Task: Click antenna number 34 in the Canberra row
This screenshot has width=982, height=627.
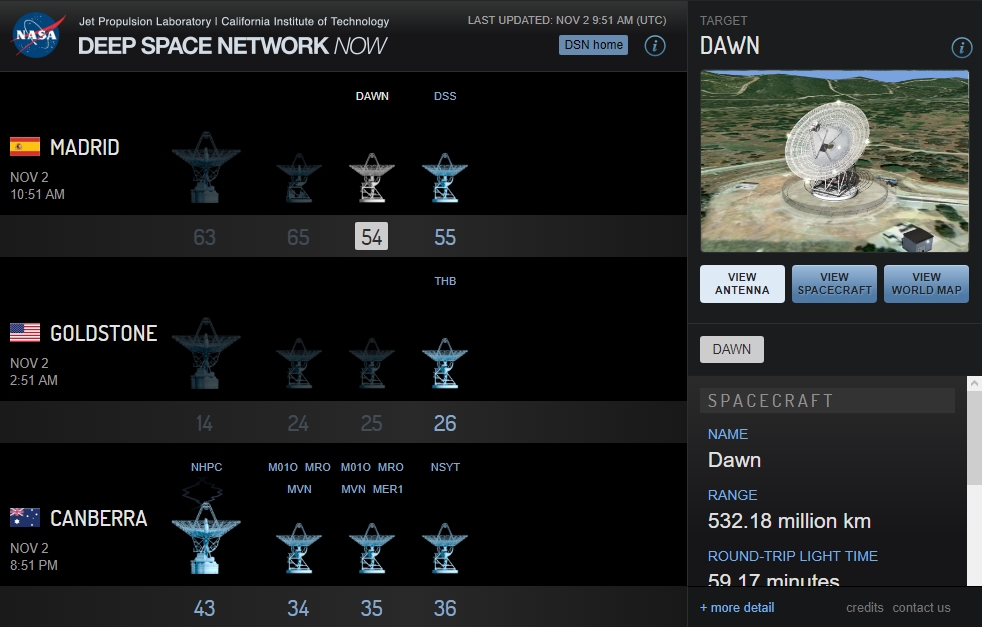Action: tap(298, 608)
